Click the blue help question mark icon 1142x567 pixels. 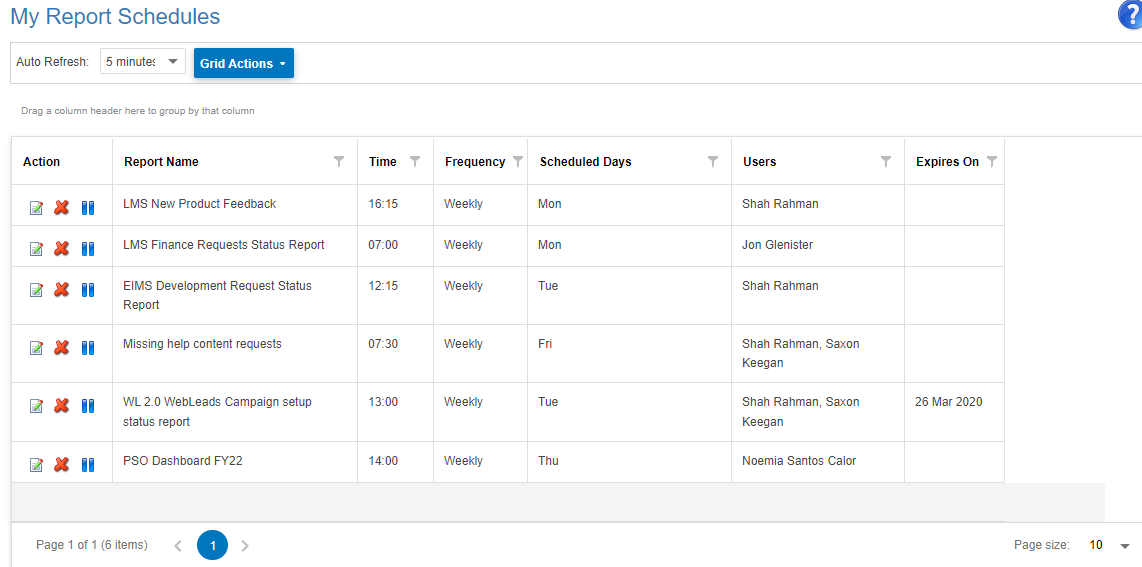click(x=1130, y=15)
